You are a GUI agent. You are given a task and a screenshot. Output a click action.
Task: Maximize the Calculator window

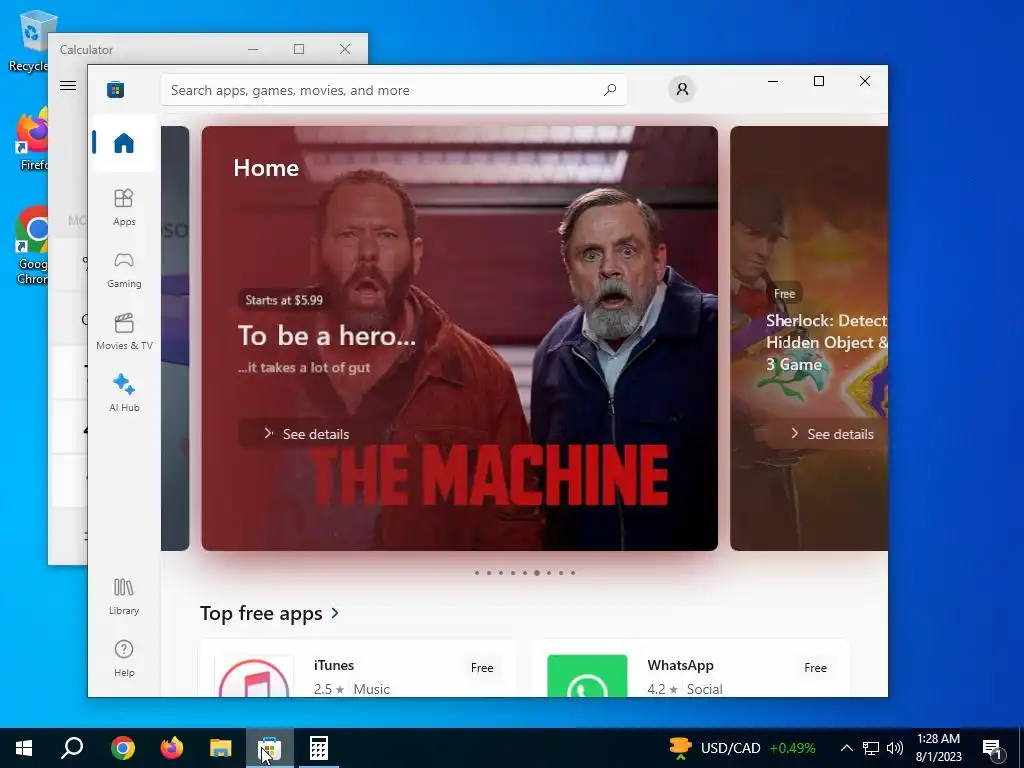pyautogui.click(x=299, y=49)
